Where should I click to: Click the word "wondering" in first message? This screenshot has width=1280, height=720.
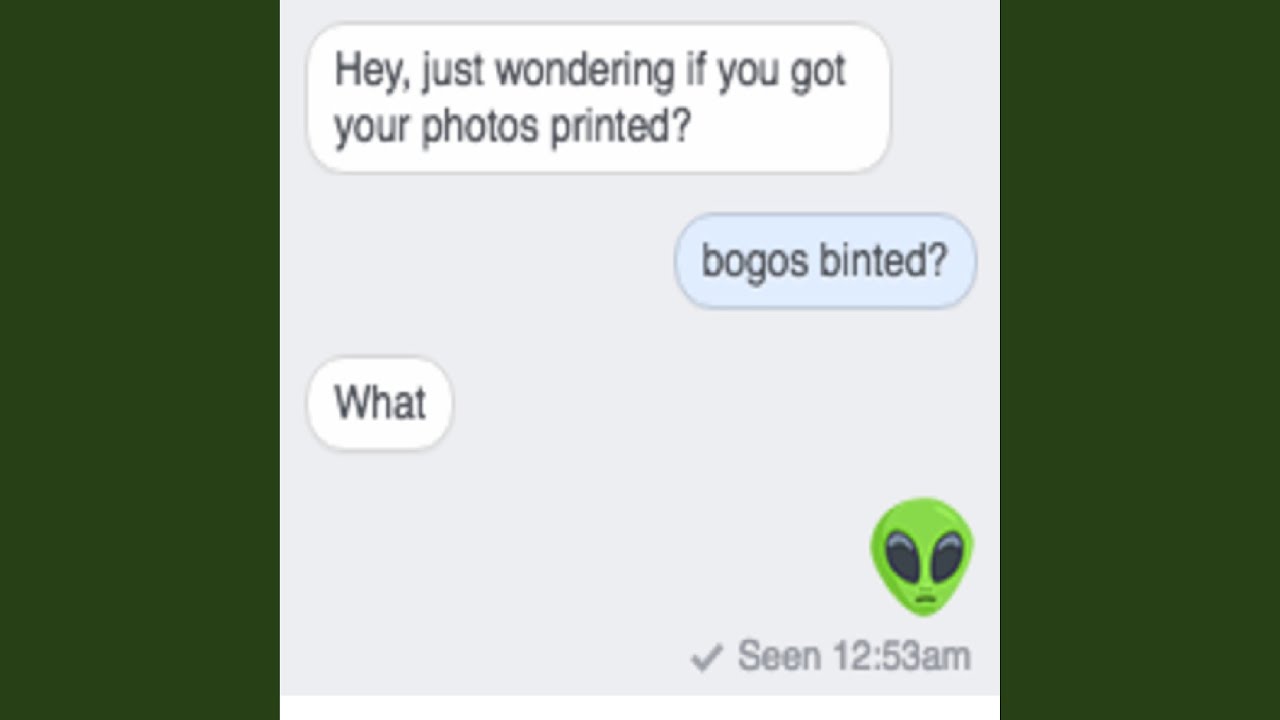[x=585, y=72]
